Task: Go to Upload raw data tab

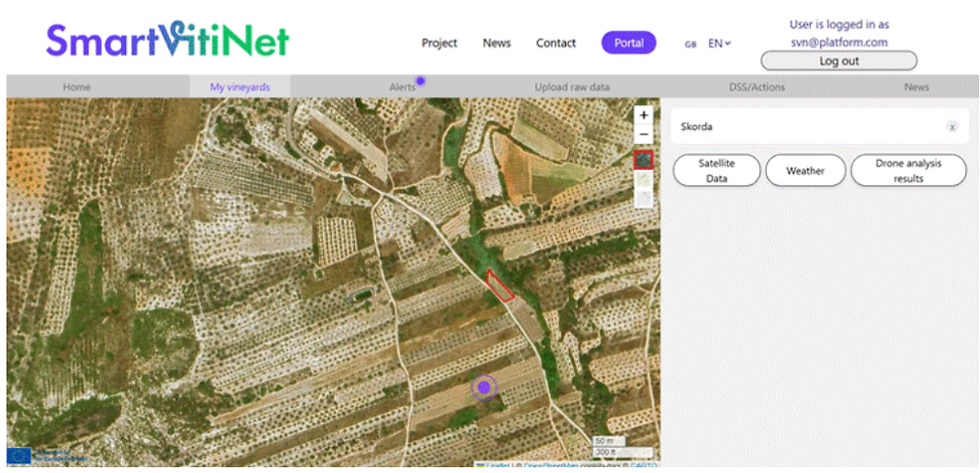Action: 572,87
